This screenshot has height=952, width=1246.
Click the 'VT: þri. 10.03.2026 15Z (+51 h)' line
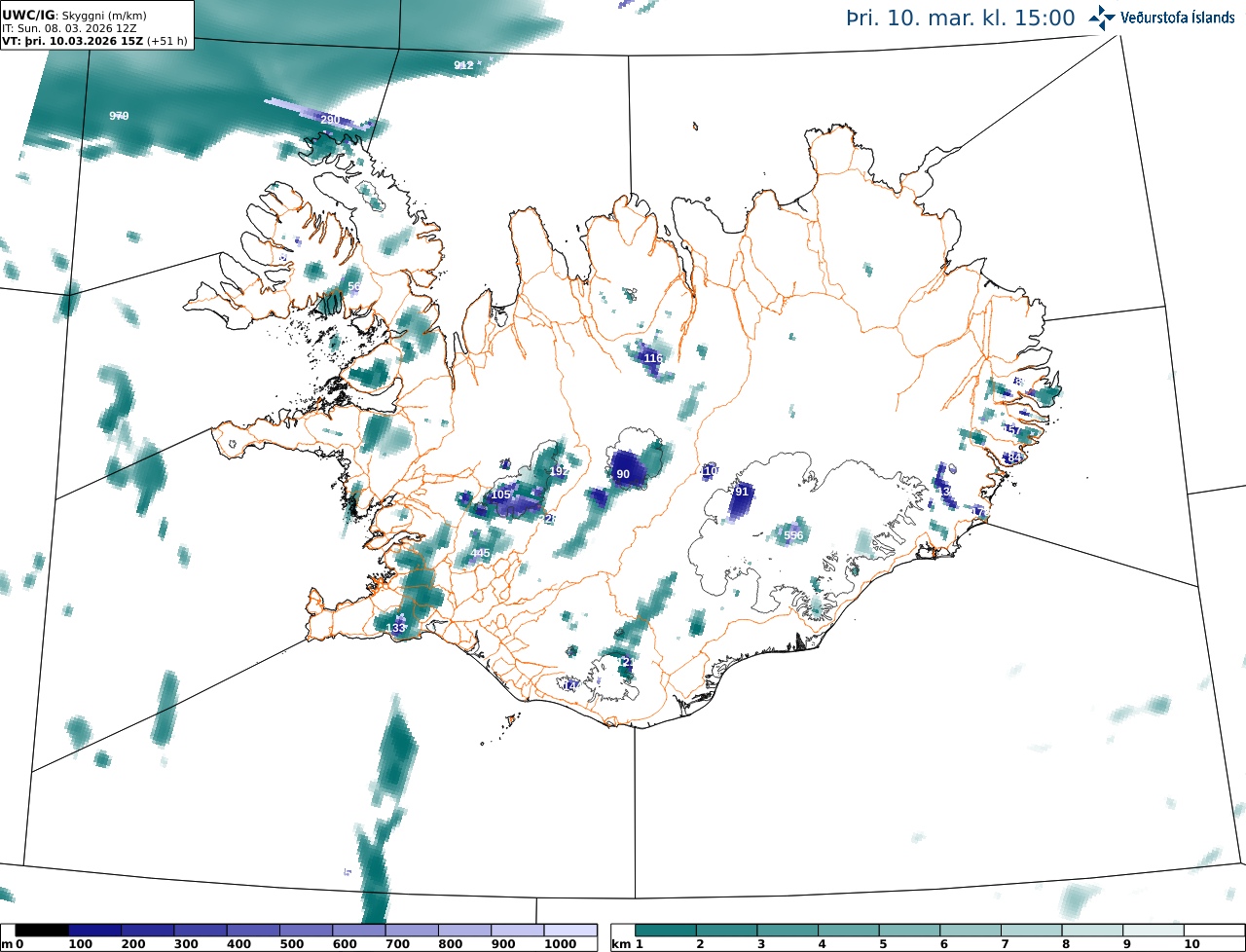coord(95,41)
